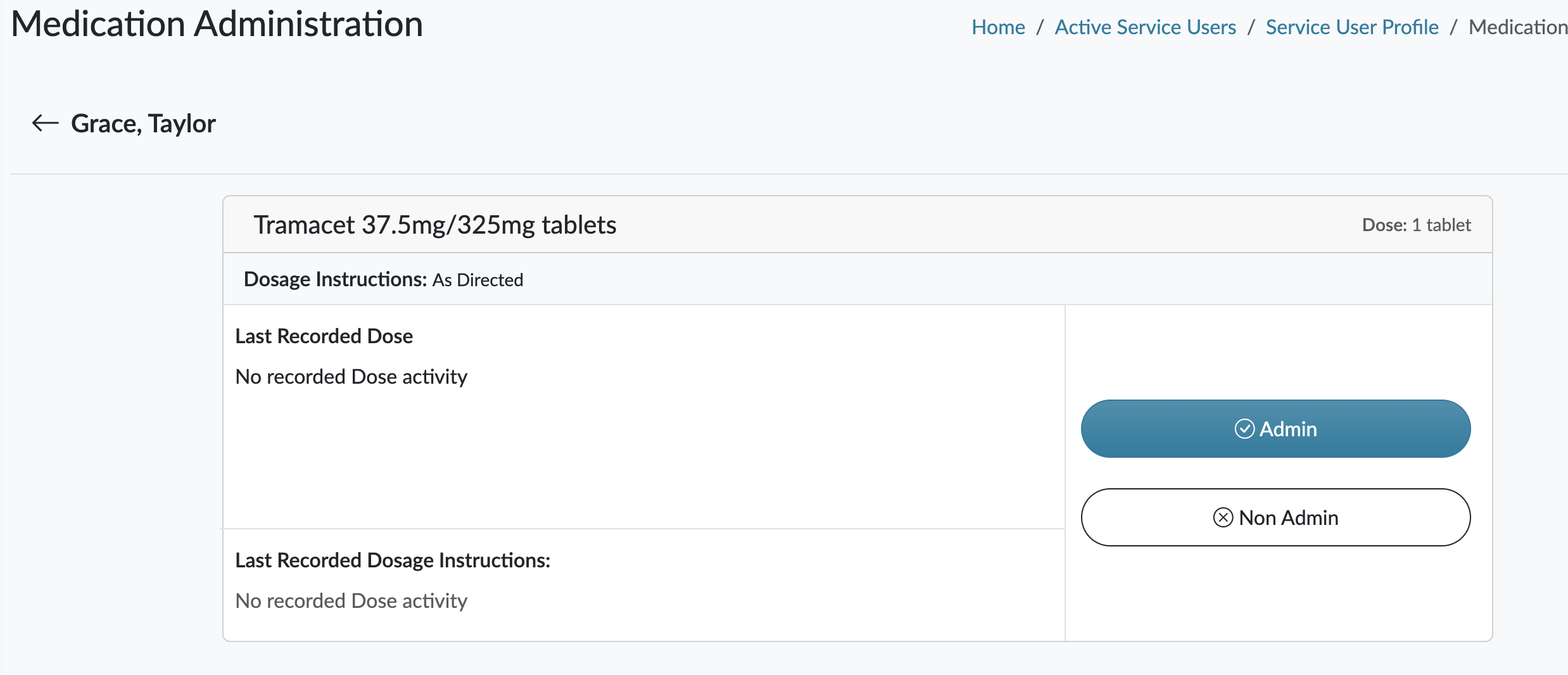
Task: Click the As Directed instruction text
Action: point(477,280)
